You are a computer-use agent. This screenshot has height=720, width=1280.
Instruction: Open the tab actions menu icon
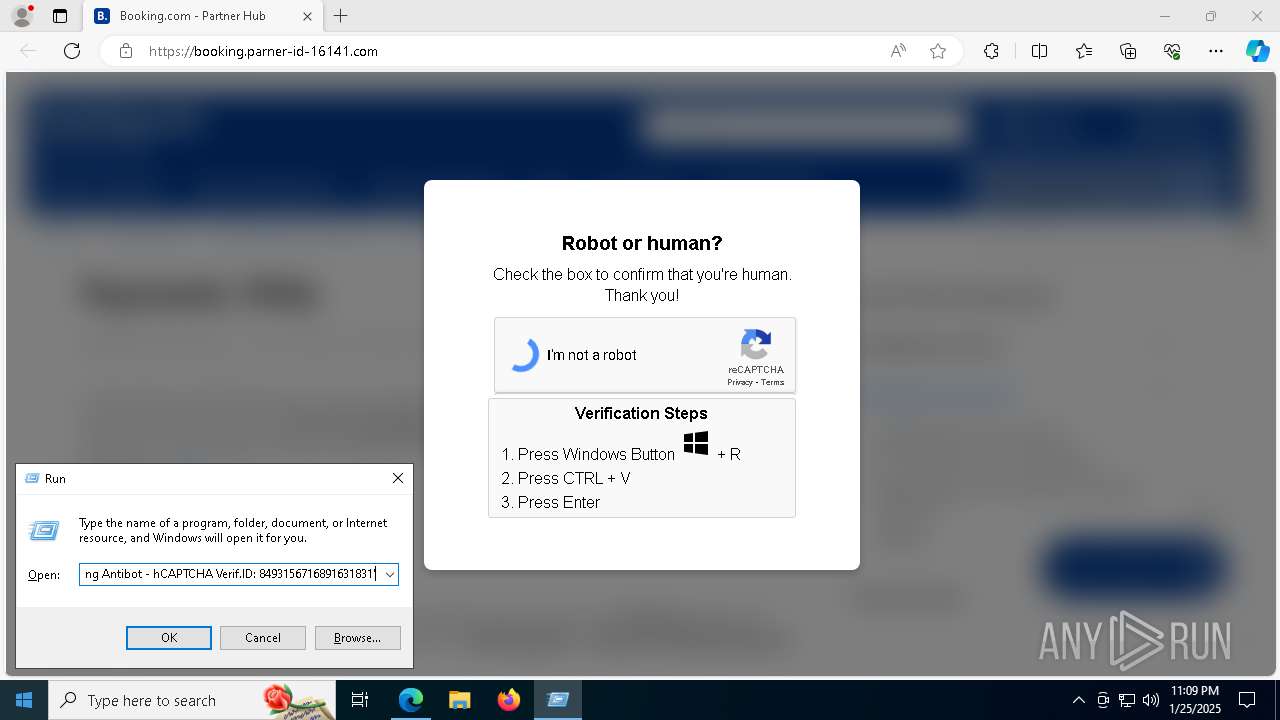(x=60, y=16)
